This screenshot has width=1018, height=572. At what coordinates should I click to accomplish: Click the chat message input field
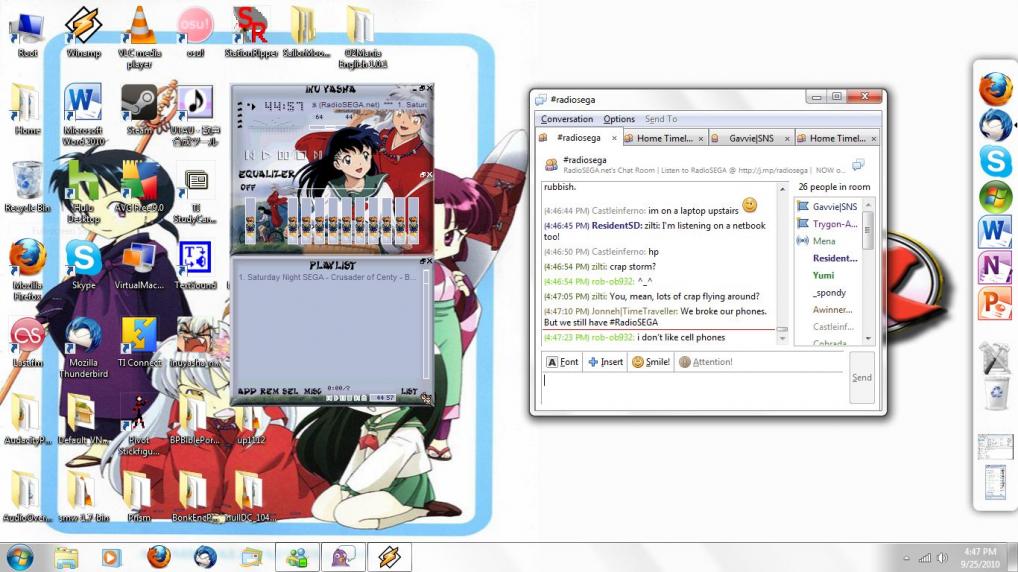(692, 390)
